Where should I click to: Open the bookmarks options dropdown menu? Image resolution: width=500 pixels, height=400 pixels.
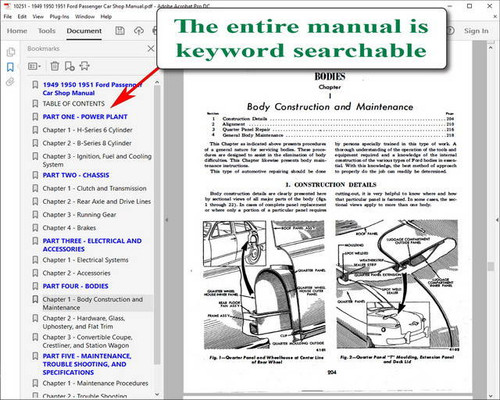(34, 66)
